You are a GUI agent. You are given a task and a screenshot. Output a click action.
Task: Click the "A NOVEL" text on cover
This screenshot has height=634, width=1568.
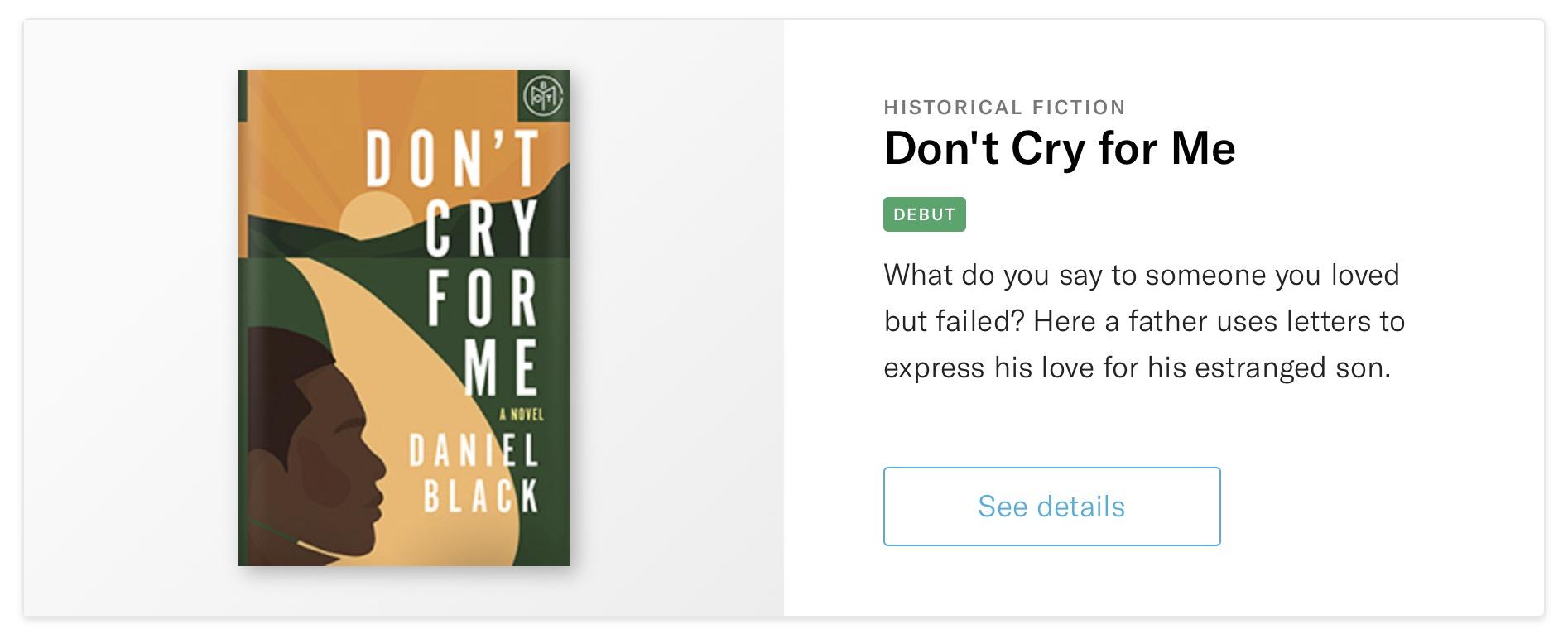click(522, 414)
